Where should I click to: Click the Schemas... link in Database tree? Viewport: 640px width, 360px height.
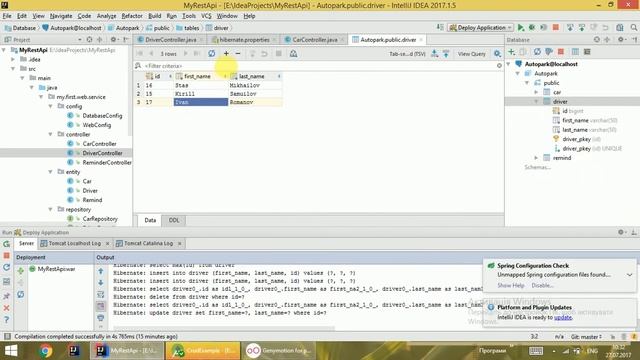pyautogui.click(x=537, y=167)
